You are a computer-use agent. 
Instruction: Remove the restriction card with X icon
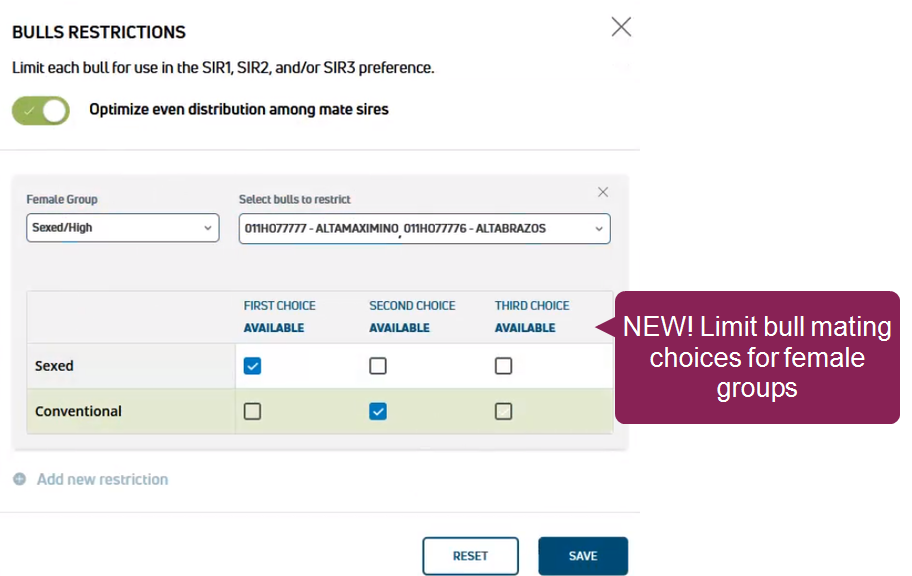(x=603, y=192)
